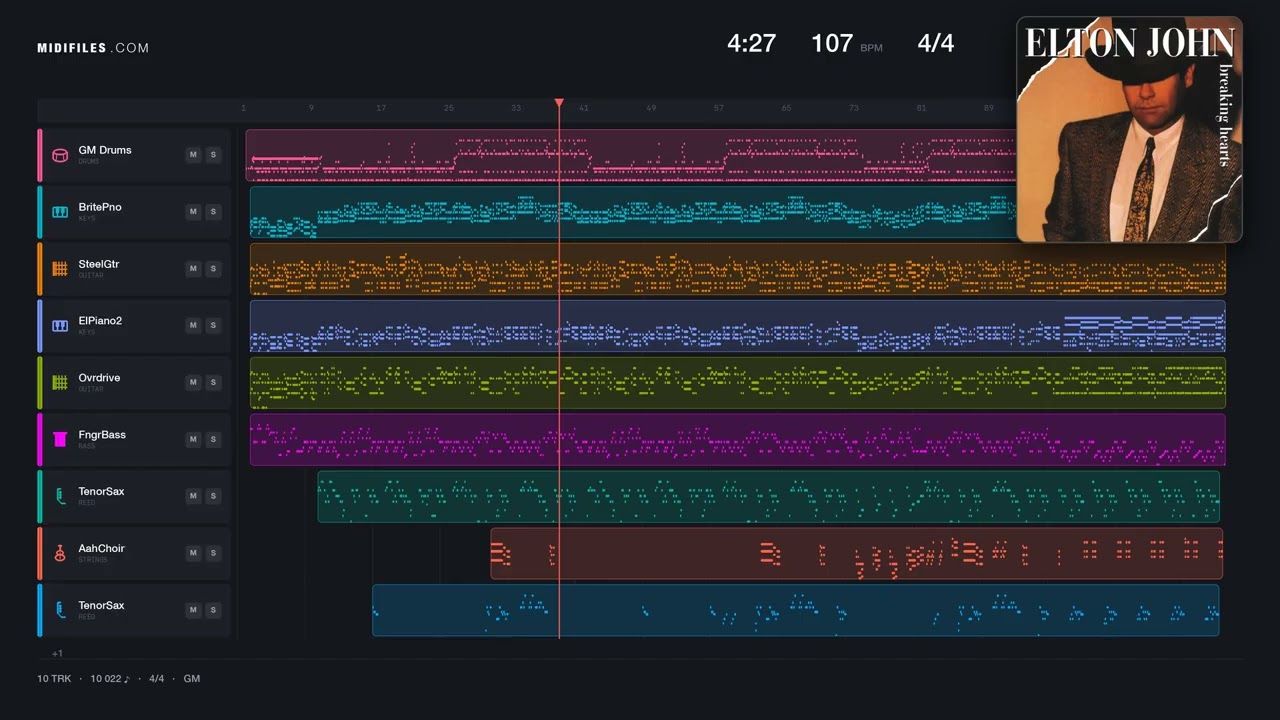Solo the Ovrdrive track
The width and height of the screenshot is (1280, 720).
213,383
